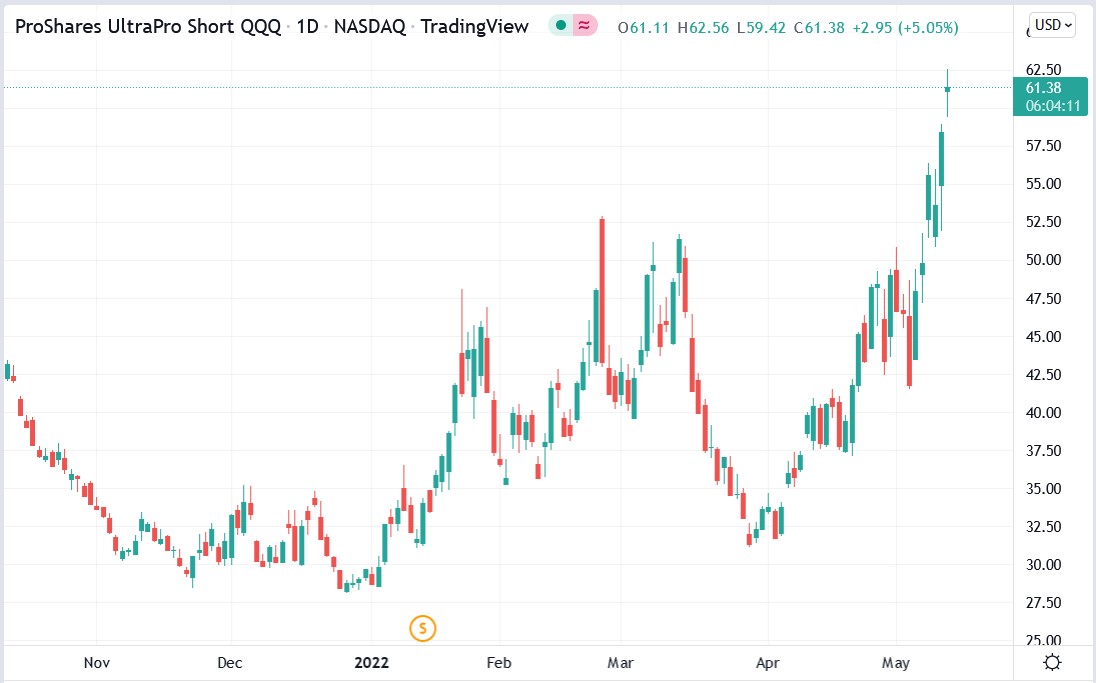Click the open value O61.11

click(643, 28)
